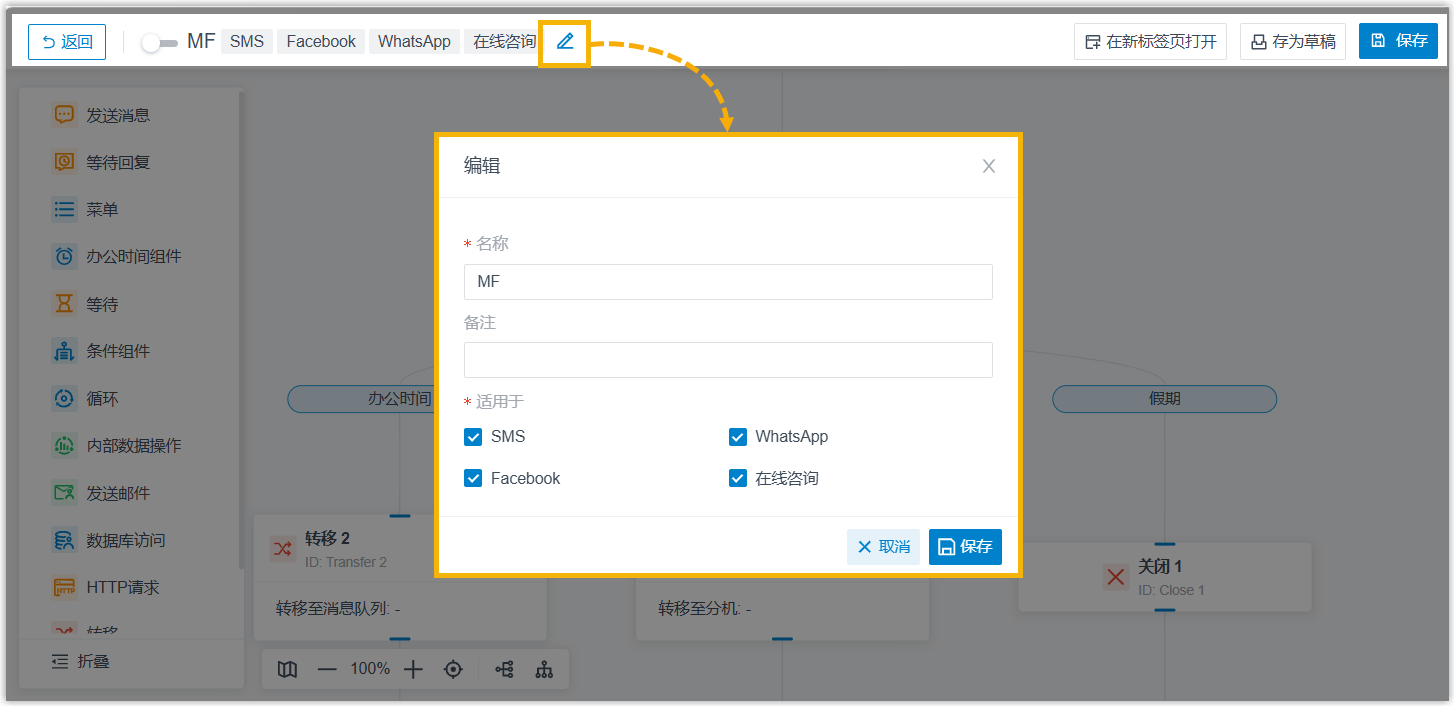Click the minimap icon in zoom toolbar
The height and width of the screenshot is (707, 1455).
tap(287, 670)
